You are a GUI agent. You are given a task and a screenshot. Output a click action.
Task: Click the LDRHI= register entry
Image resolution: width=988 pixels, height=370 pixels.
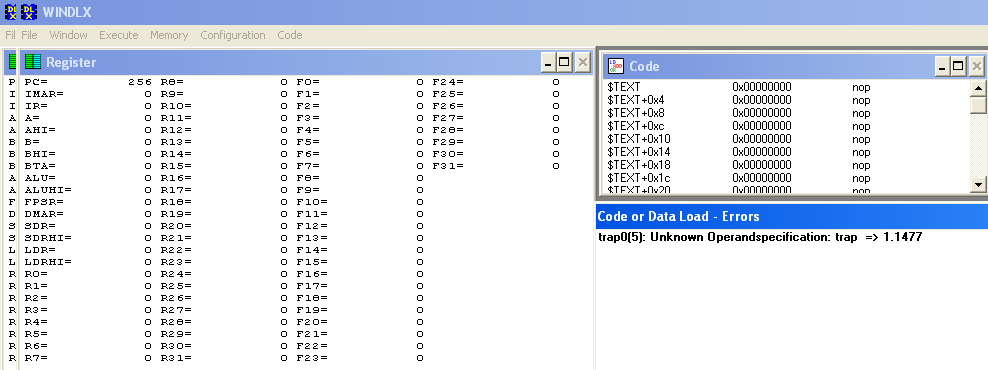click(88, 262)
